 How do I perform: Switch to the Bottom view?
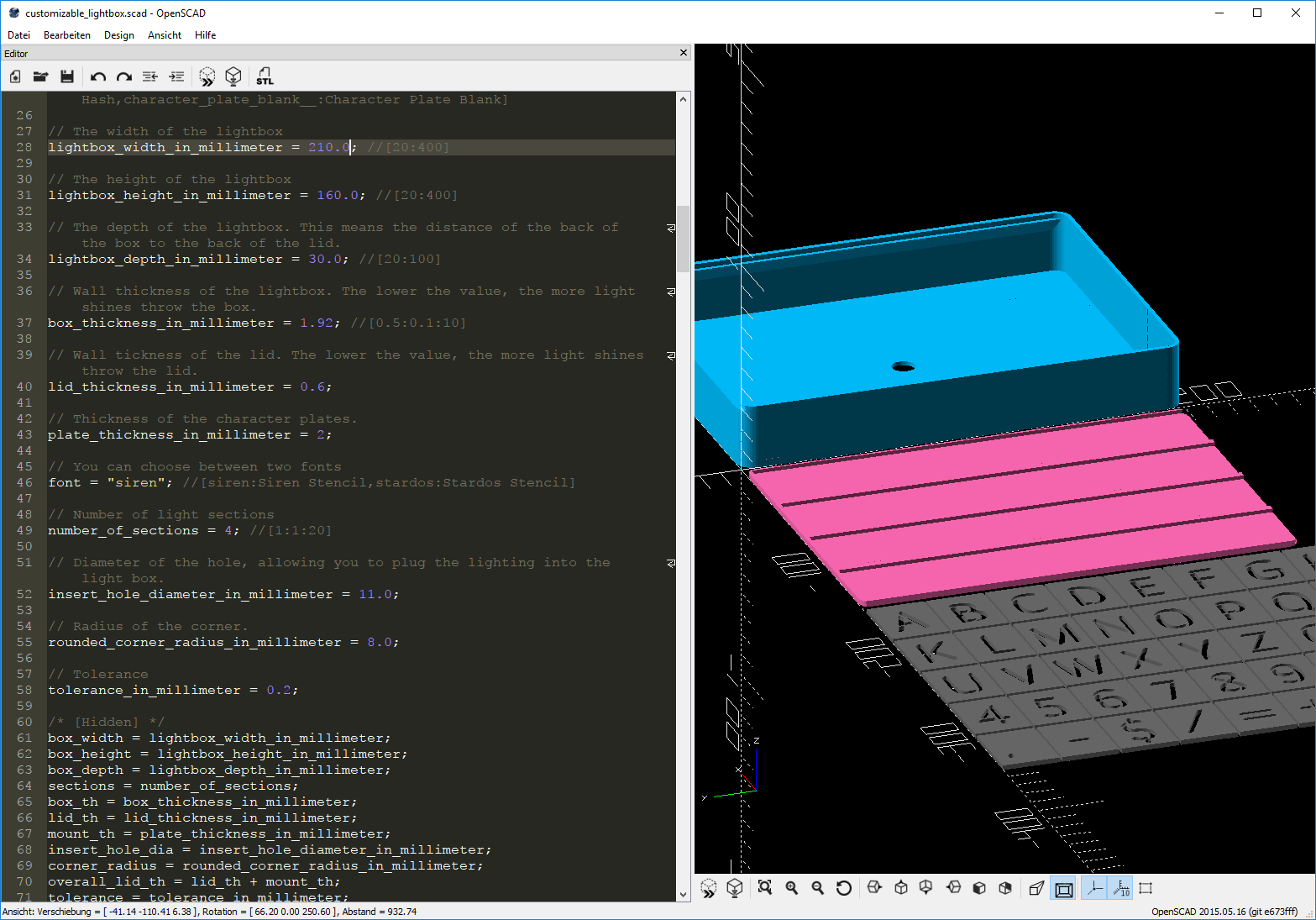point(926,887)
